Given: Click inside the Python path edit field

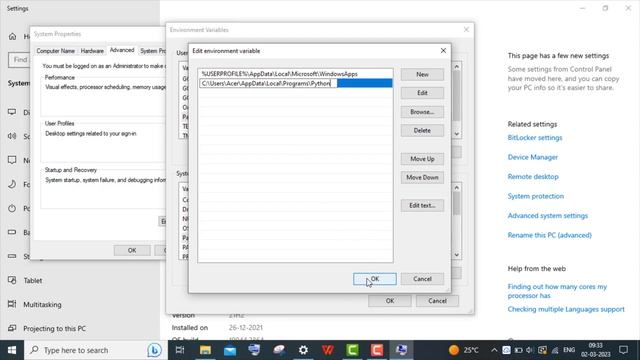Looking at the screenshot, I should coord(268,83).
